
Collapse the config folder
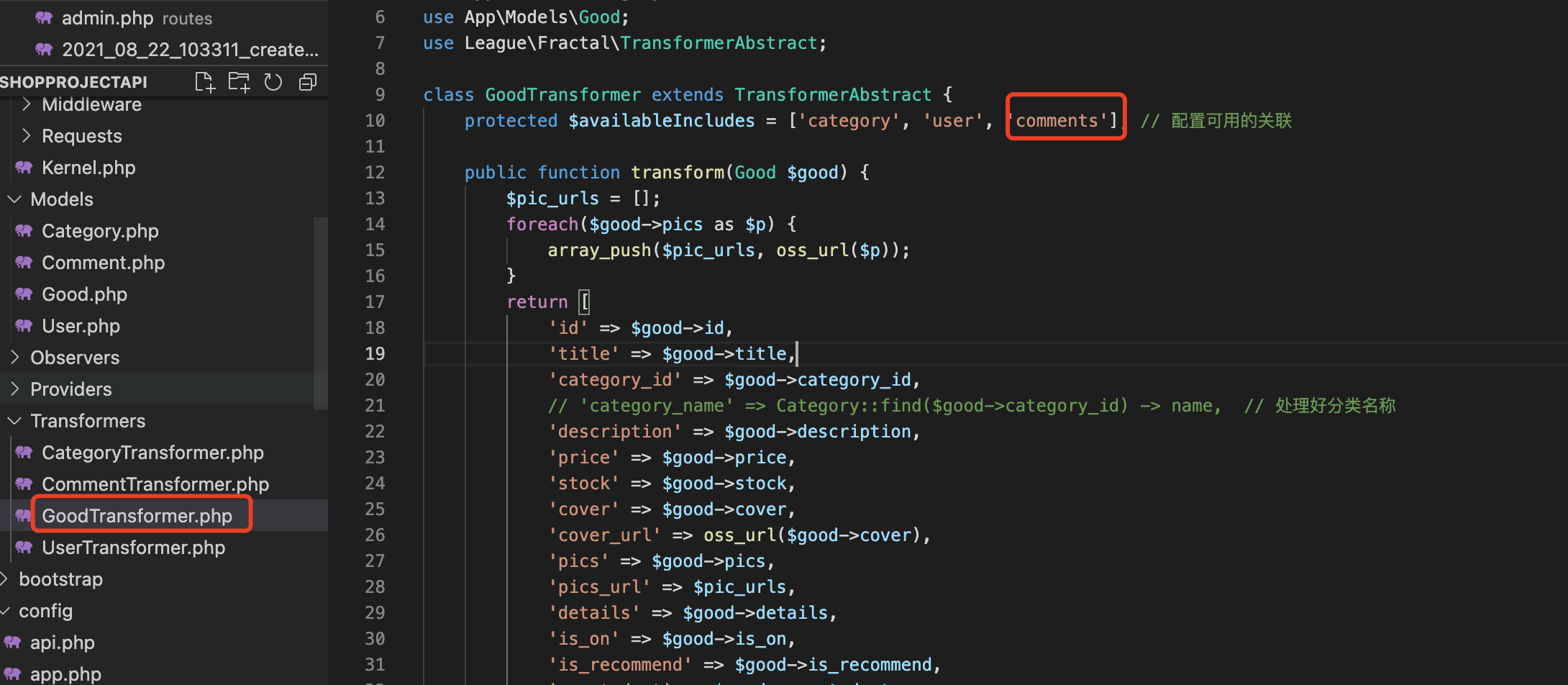click(x=5, y=611)
